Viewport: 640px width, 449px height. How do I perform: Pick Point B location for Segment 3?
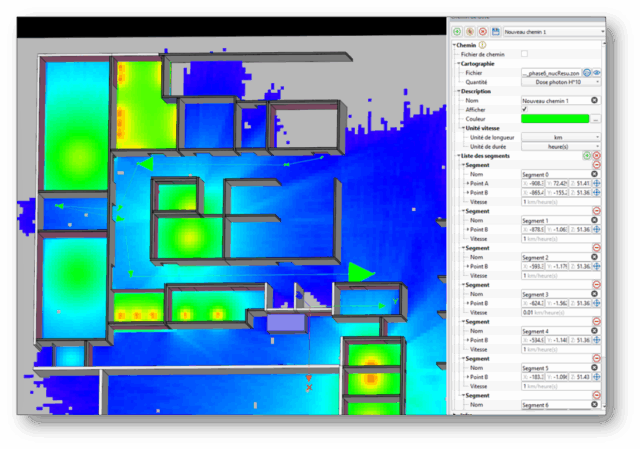(597, 302)
